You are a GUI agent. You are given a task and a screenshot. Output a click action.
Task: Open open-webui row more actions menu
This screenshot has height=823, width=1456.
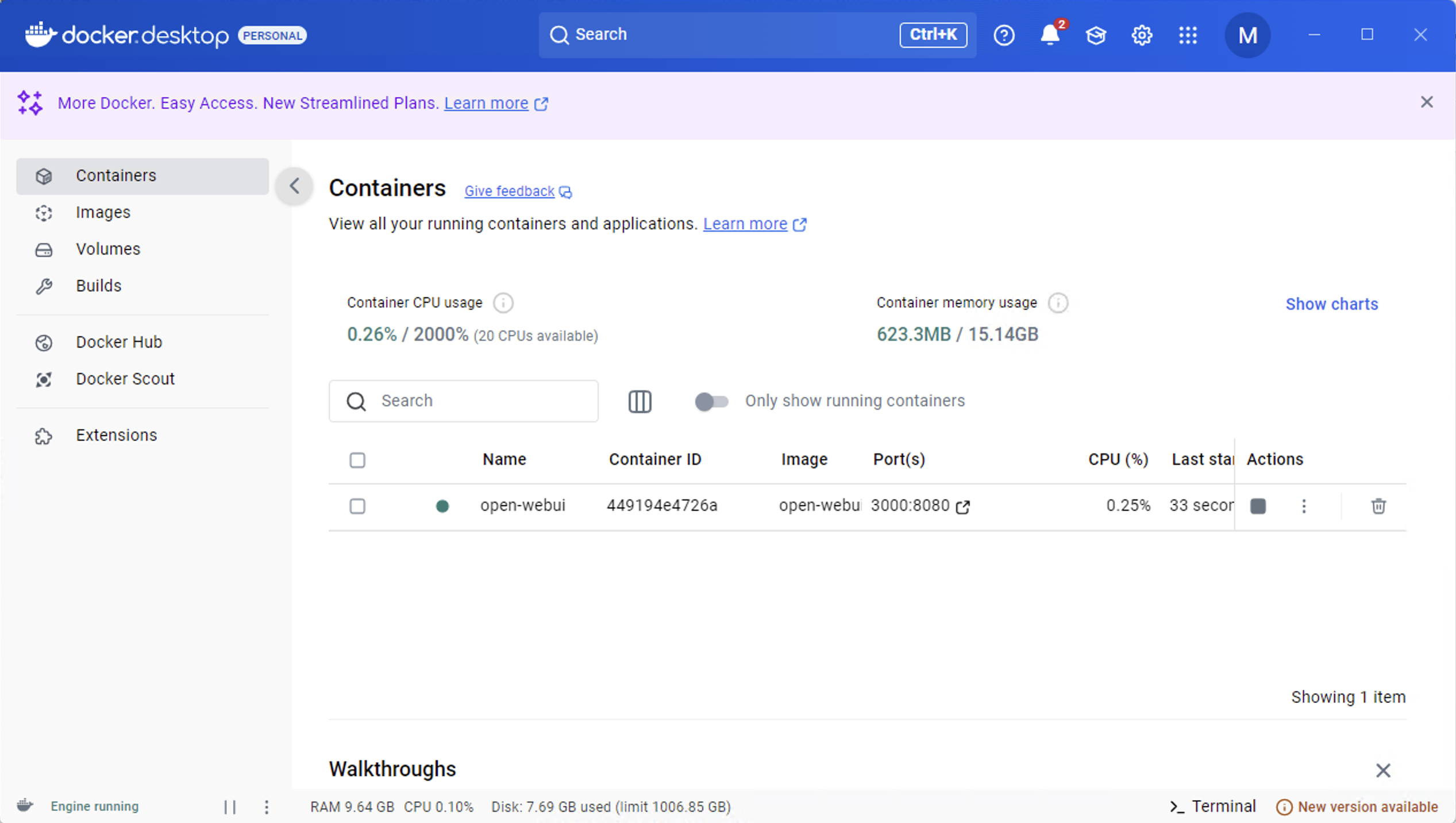click(x=1304, y=506)
